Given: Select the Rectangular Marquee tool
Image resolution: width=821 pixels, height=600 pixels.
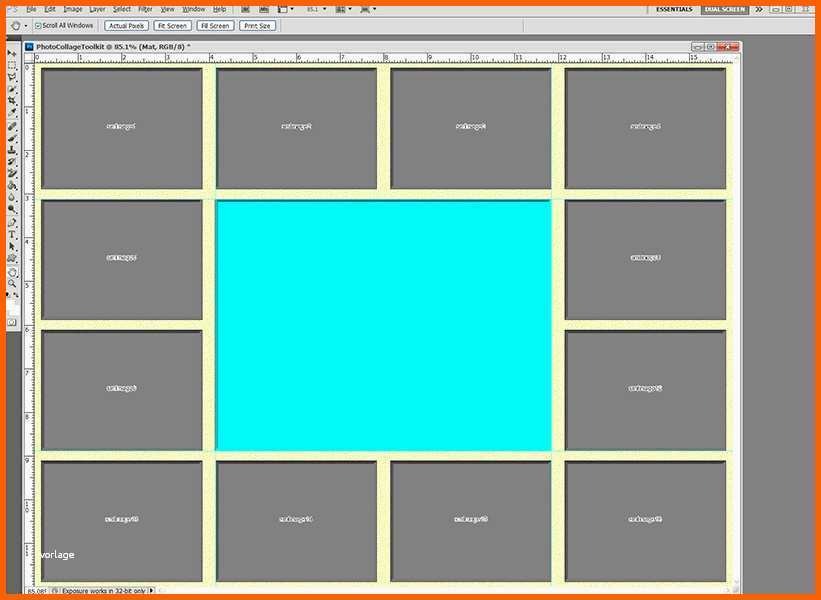Looking at the screenshot, I should pos(12,65).
